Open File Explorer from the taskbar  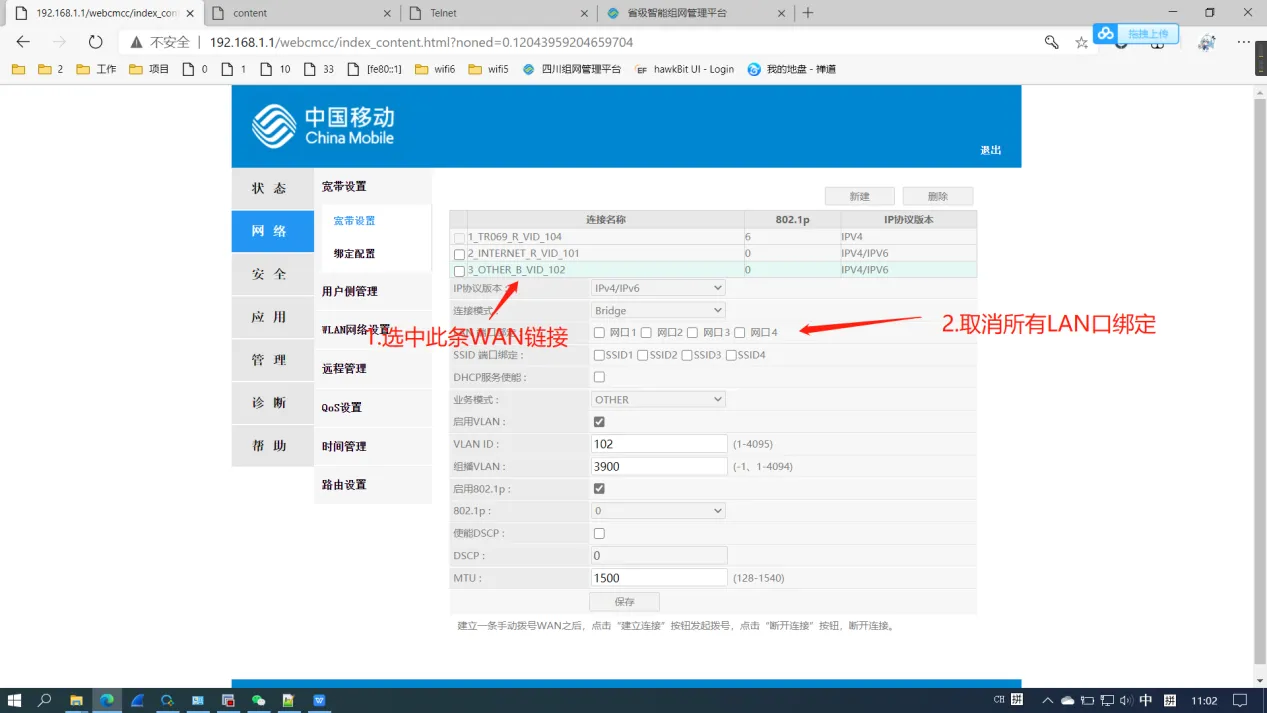pyautogui.click(x=76, y=700)
